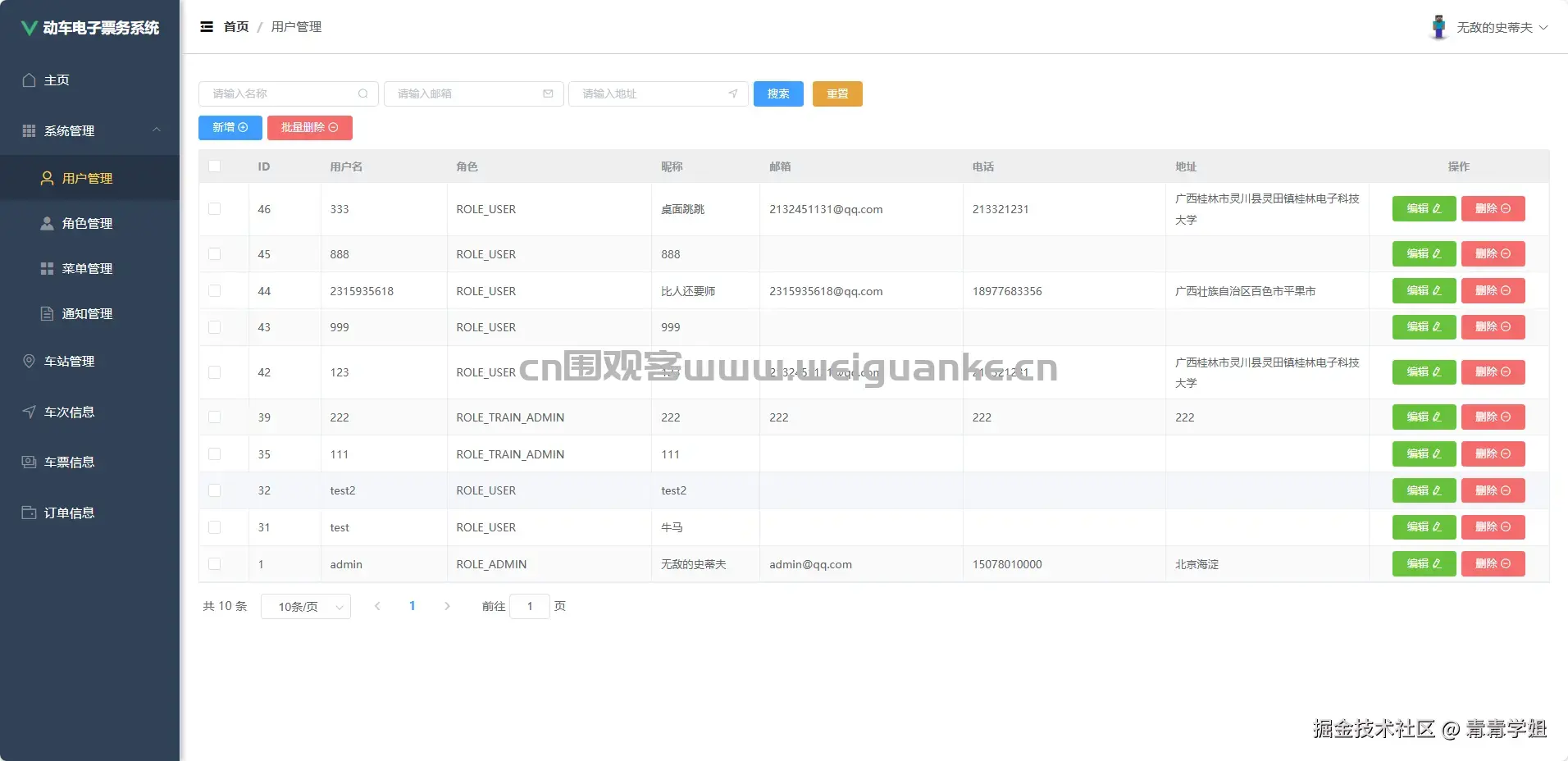Focus the 请输入名称 name input
This screenshot has width=1568, height=761.
tap(289, 93)
